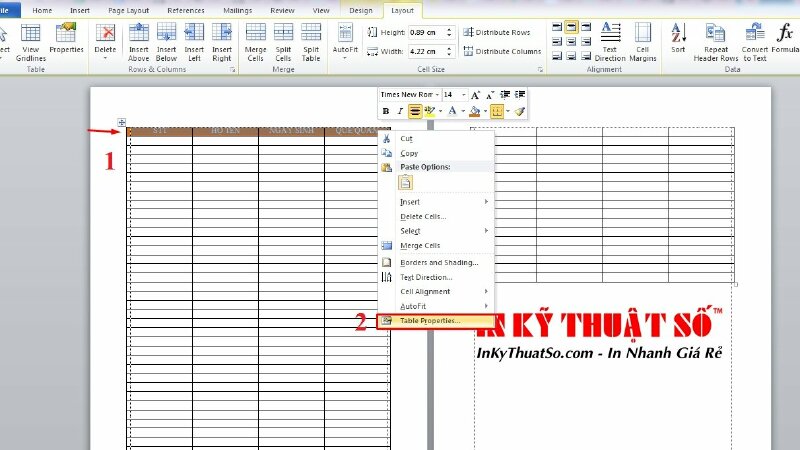Click Cell Margins button
This screenshot has width=800, height=450.
[x=643, y=42]
